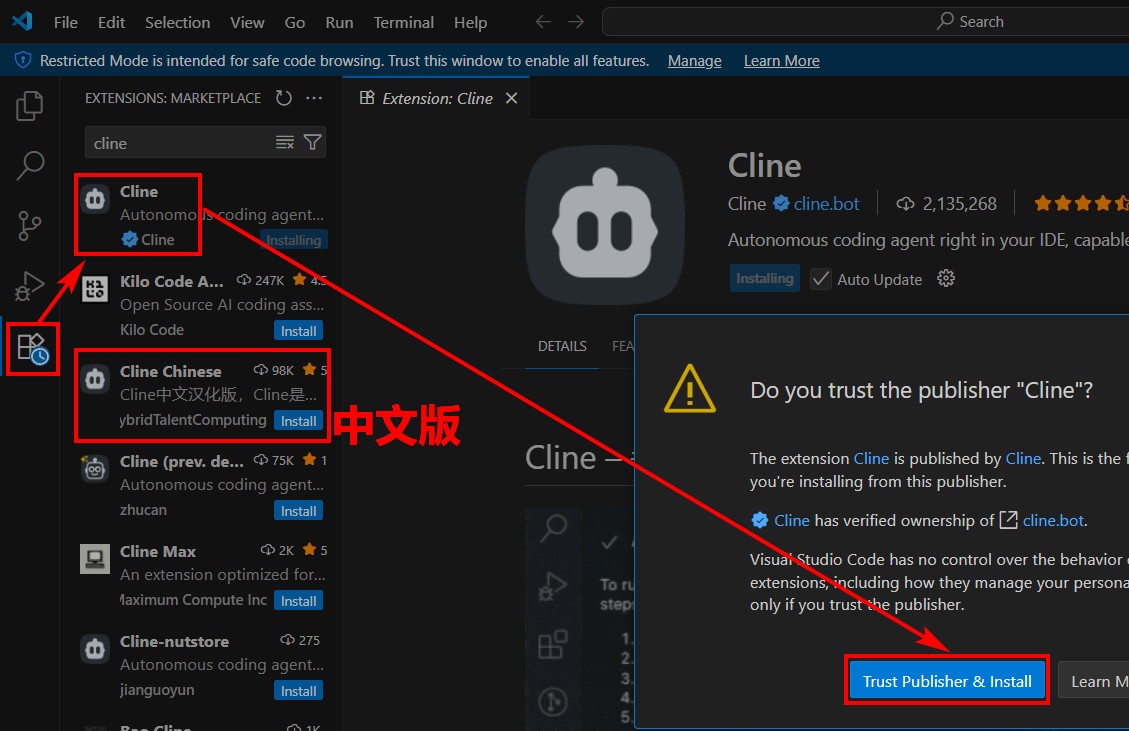Refresh the Extensions Marketplace list
This screenshot has width=1129, height=731.
pos(284,98)
